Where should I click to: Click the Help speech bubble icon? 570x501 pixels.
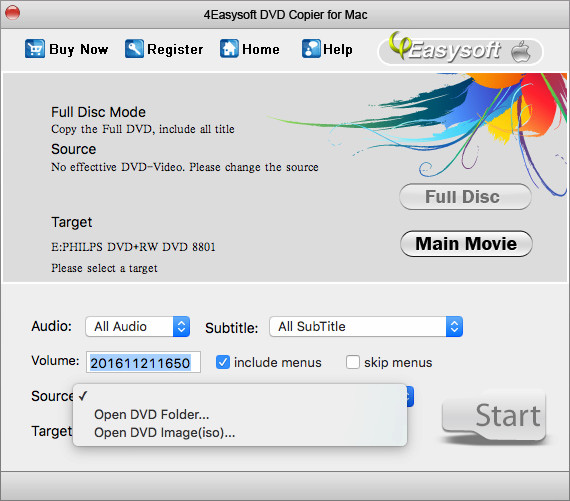(x=311, y=49)
